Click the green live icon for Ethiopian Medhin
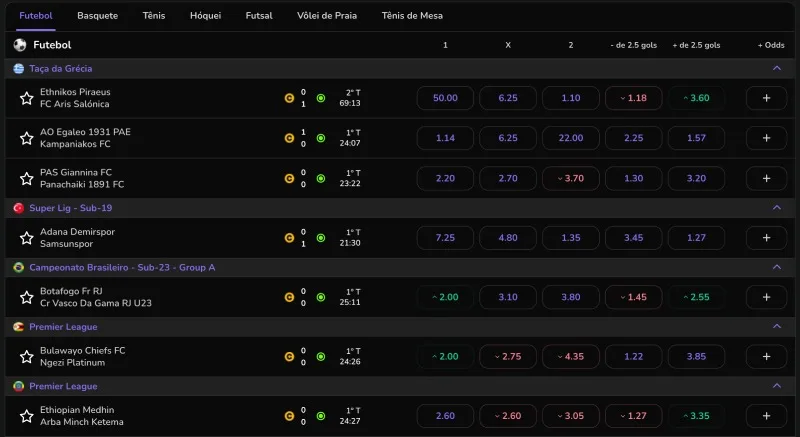800x437 pixels. 321,416
